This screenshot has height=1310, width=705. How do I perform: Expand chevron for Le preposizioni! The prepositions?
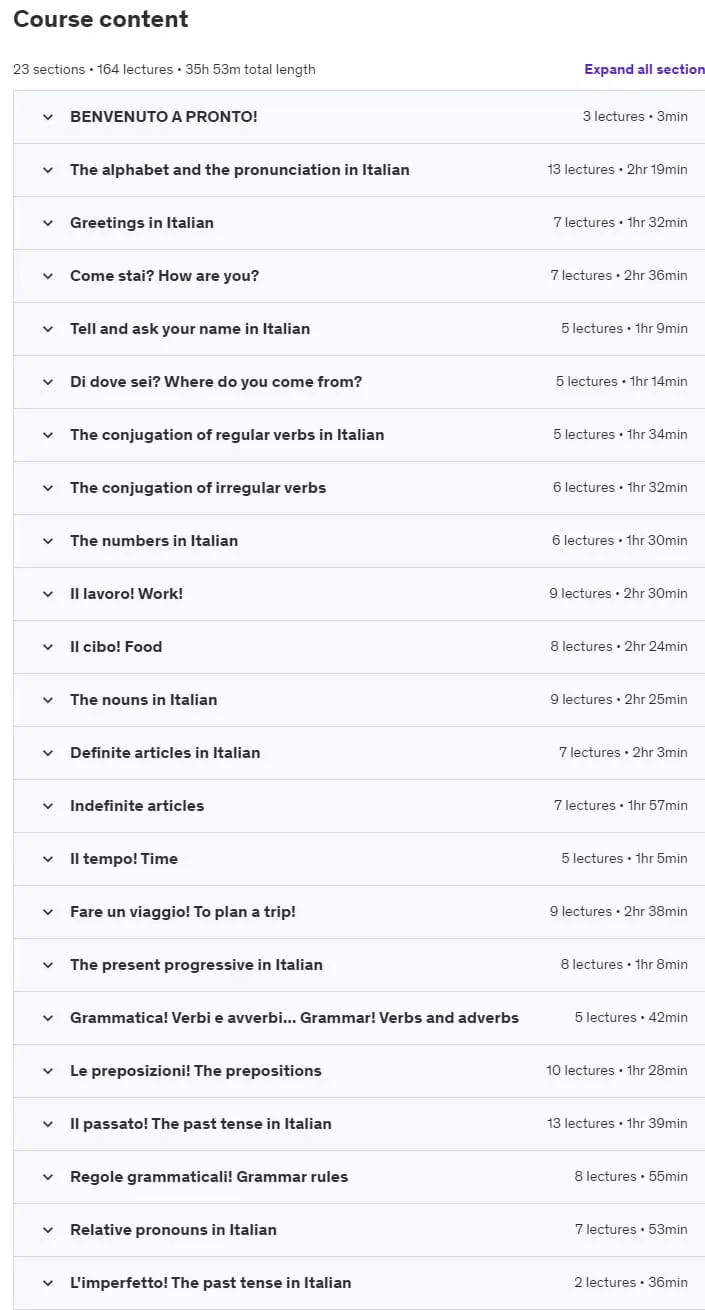point(47,1071)
